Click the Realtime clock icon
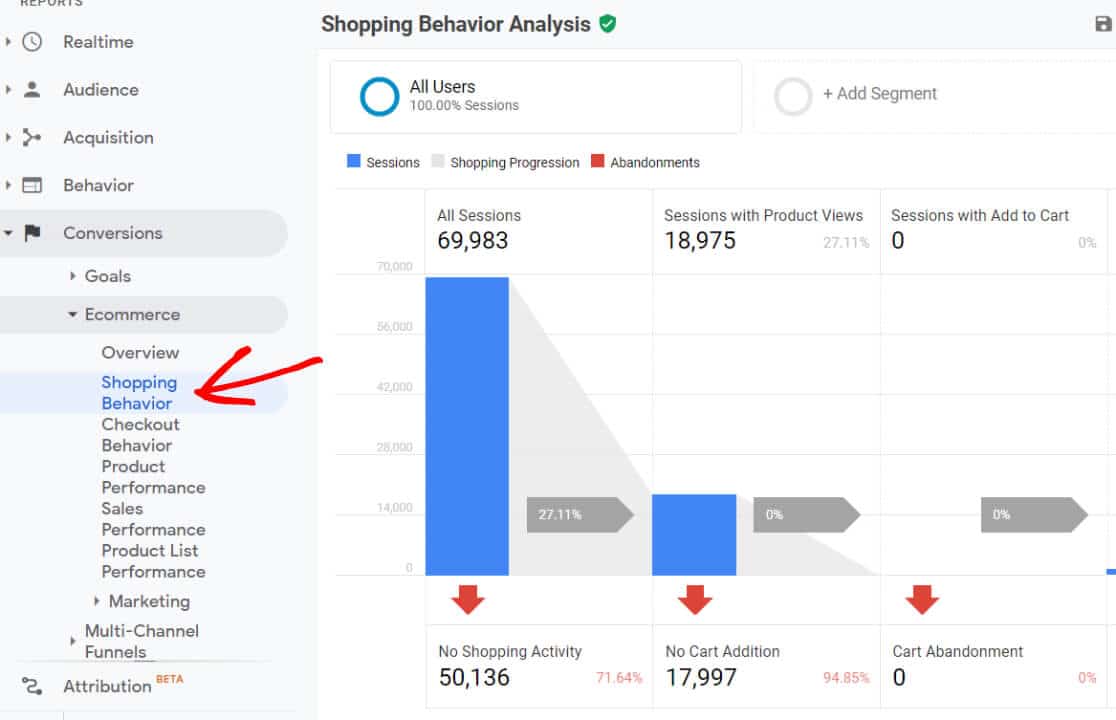This screenshot has width=1116, height=720. click(x=32, y=42)
